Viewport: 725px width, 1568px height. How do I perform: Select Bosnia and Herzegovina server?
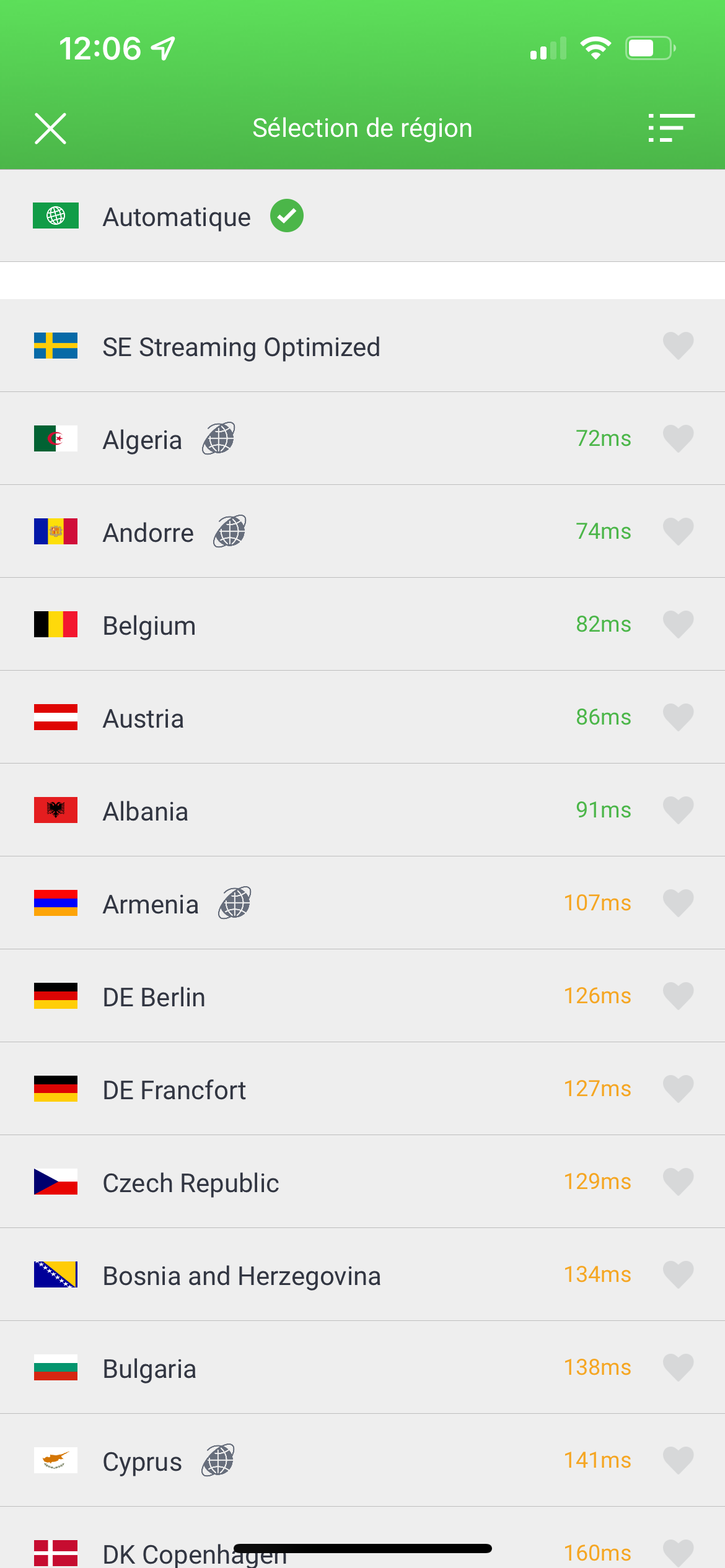[x=362, y=1274]
